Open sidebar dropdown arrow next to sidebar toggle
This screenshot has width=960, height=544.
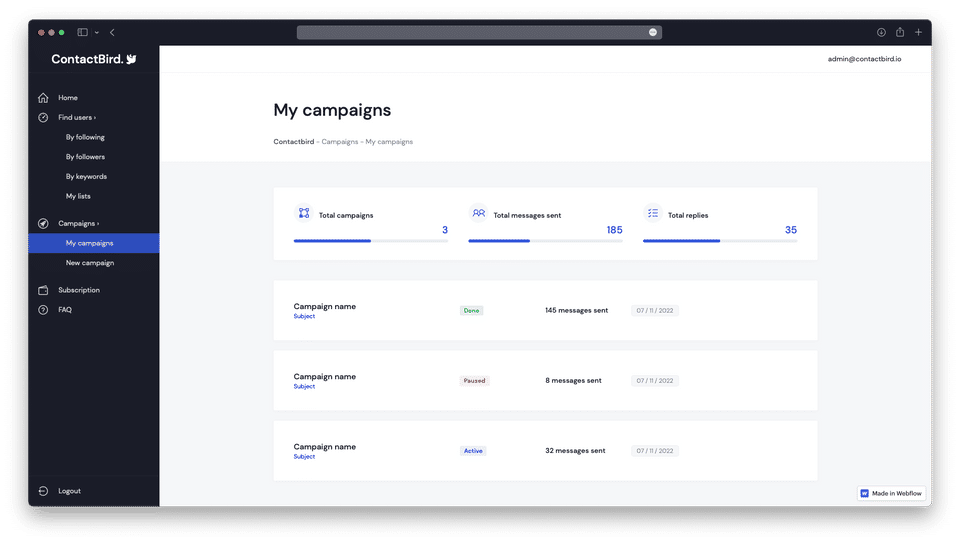pos(97,32)
